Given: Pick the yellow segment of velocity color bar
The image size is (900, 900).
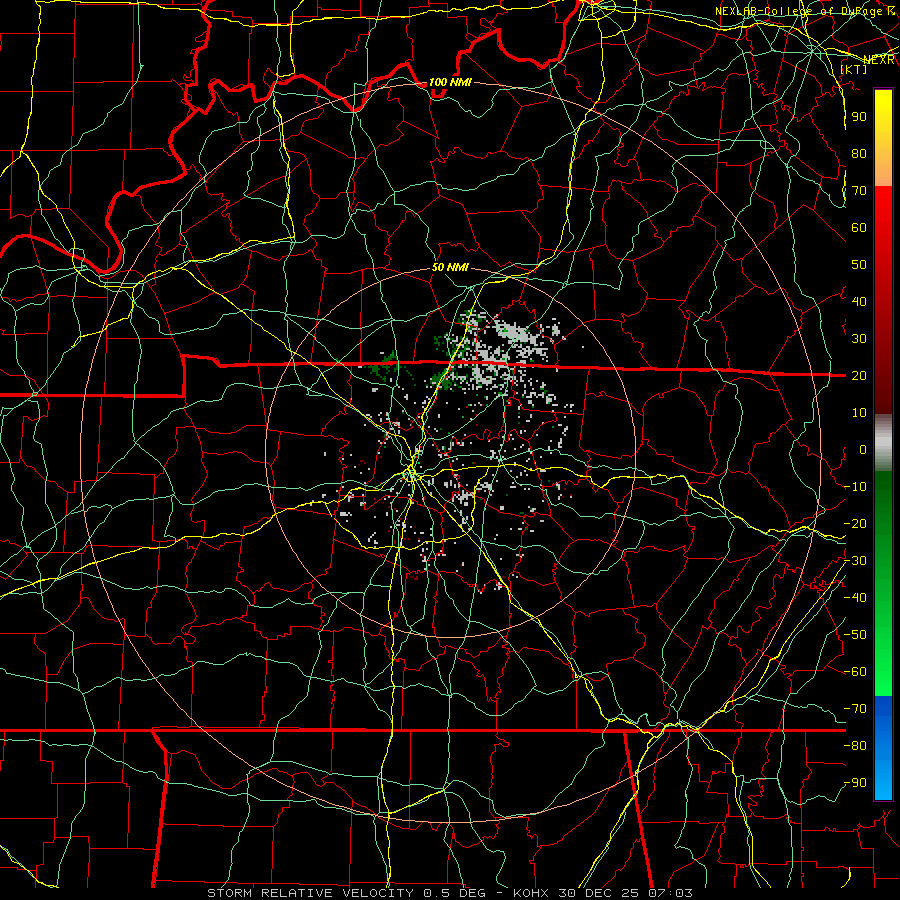Looking at the screenshot, I should 883,137.
